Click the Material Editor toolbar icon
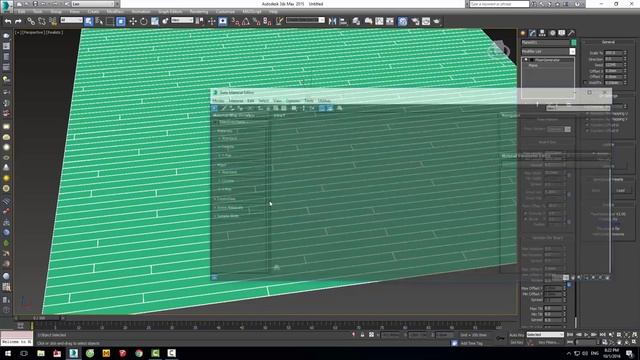 (403, 21)
